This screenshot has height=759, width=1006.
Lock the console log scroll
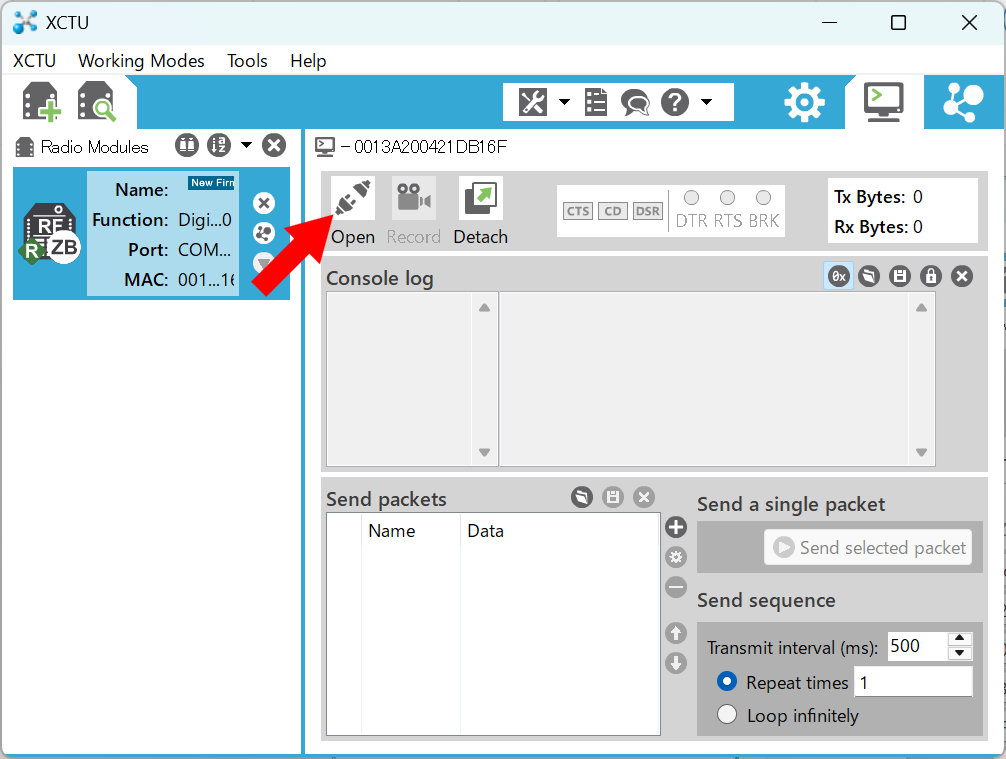(x=931, y=277)
